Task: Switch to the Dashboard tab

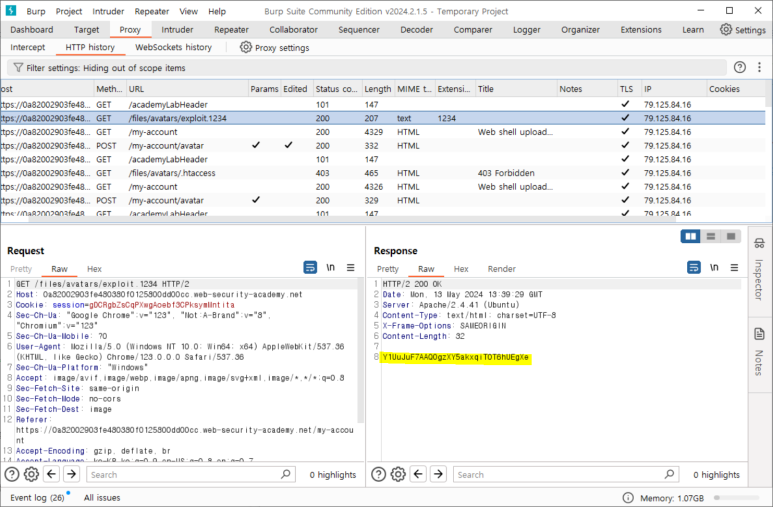Action: coord(32,30)
